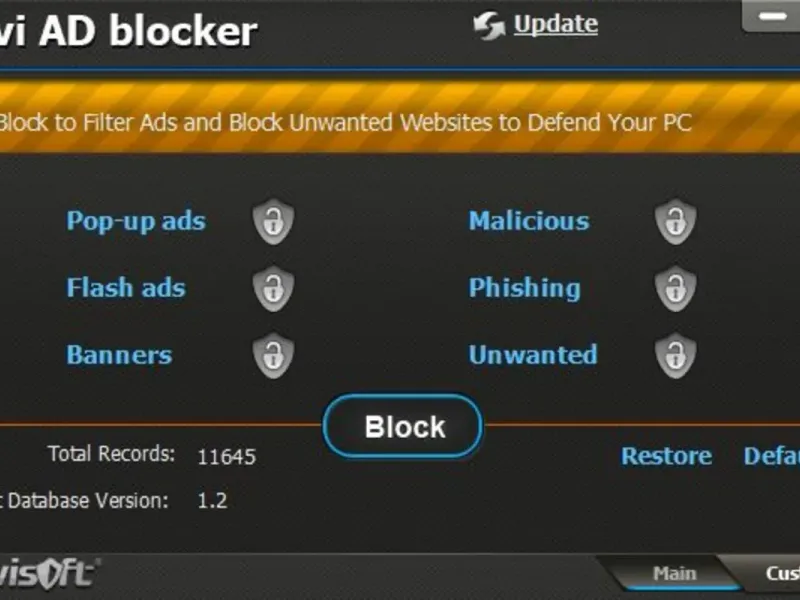Select the Pop-up ads label

[136, 221]
